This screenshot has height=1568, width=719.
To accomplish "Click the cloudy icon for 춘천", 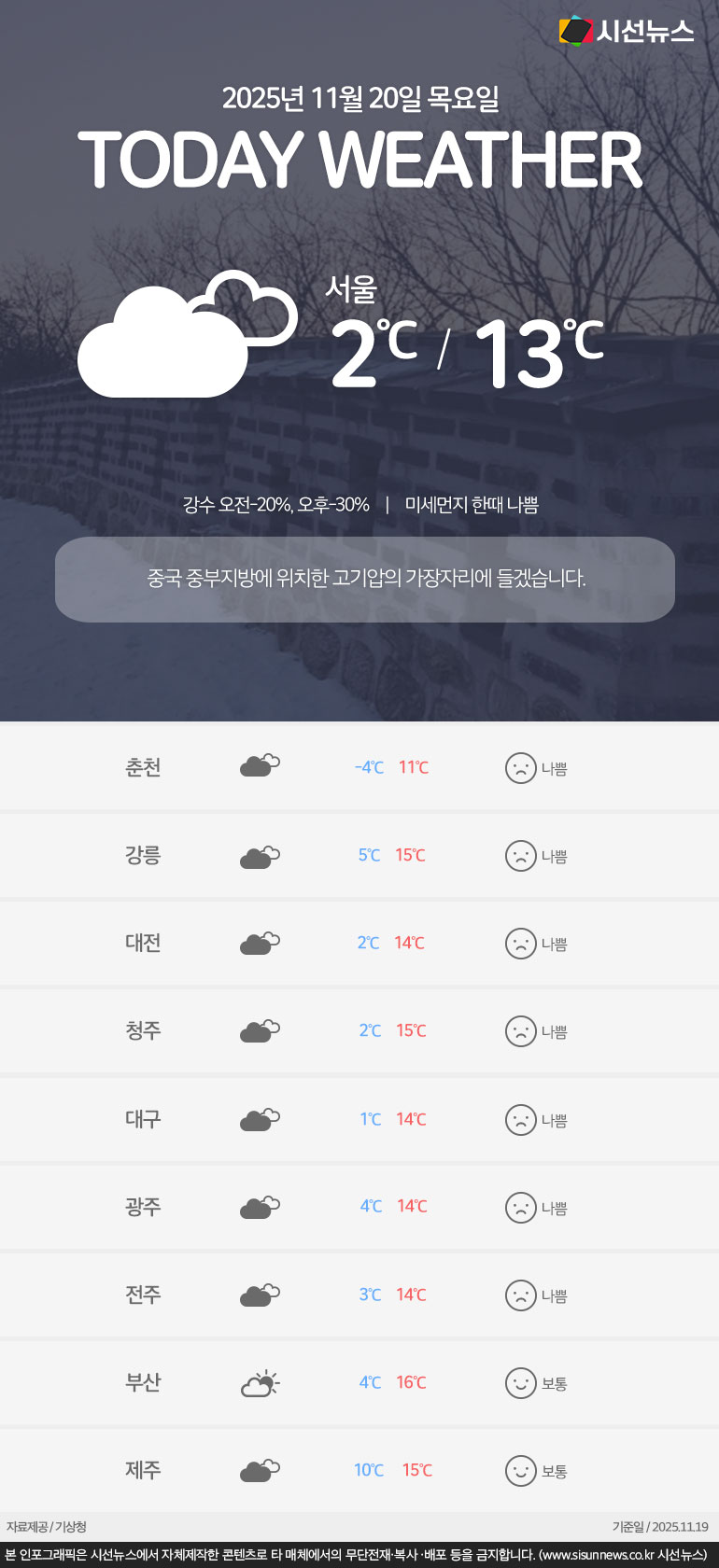I will pos(260,766).
